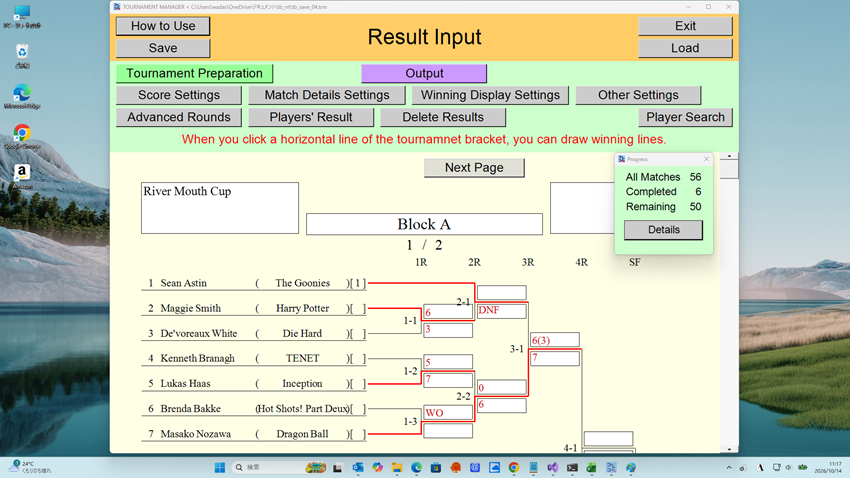The height and width of the screenshot is (478, 850).
Task: Open Visual Studio from taskbar
Action: [x=552, y=468]
